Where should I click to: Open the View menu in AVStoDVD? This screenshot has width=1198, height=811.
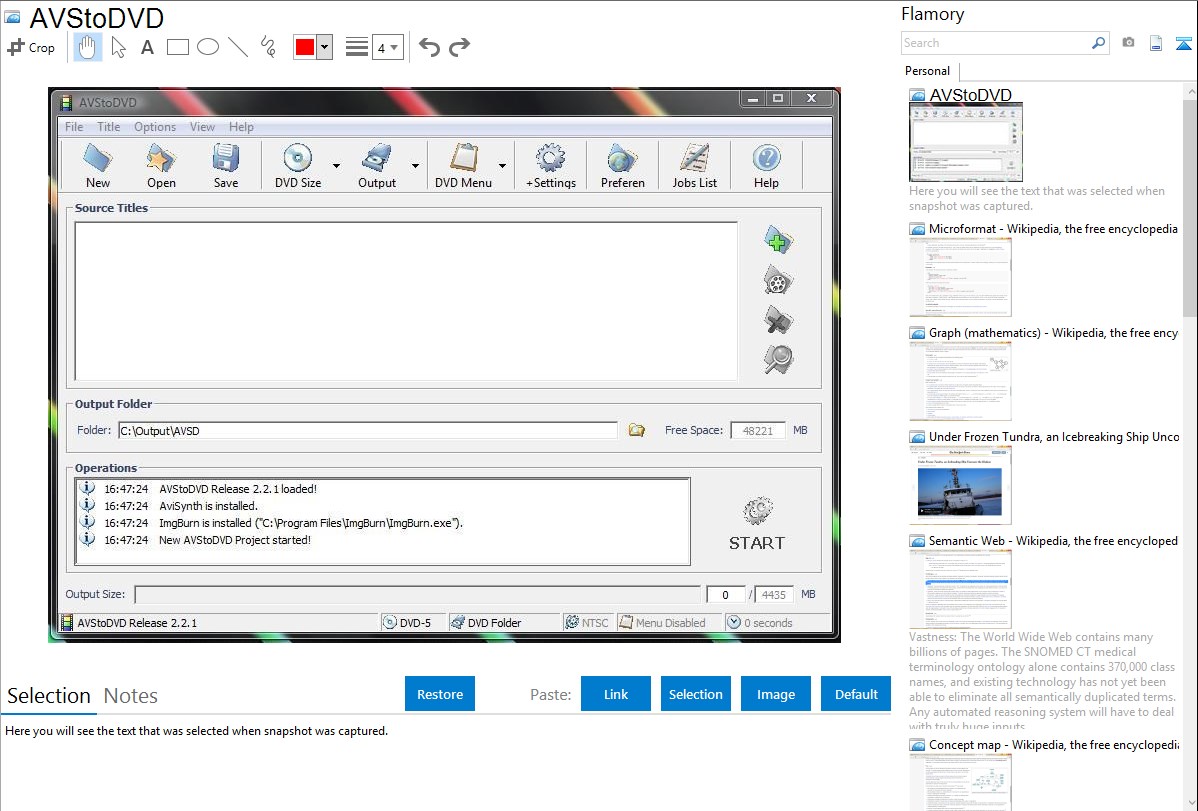pyautogui.click(x=202, y=127)
